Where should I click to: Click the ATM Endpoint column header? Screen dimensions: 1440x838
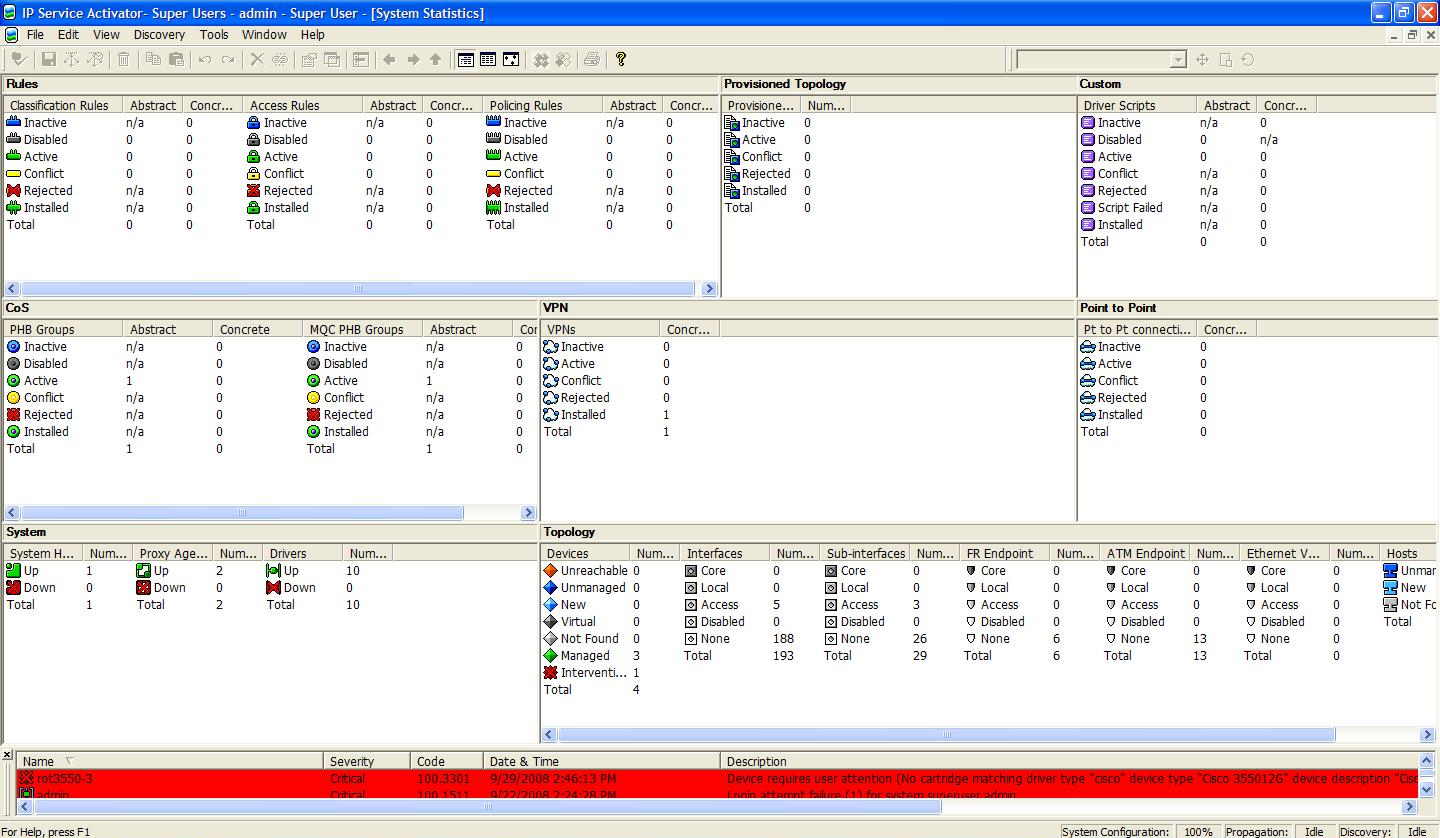tap(1146, 553)
